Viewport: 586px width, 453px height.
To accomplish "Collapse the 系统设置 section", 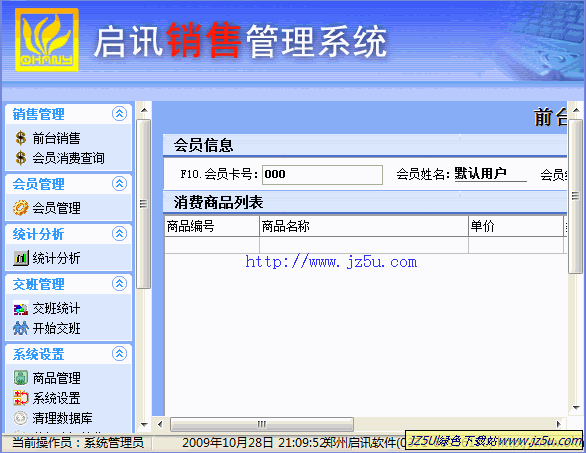I will 119,354.
